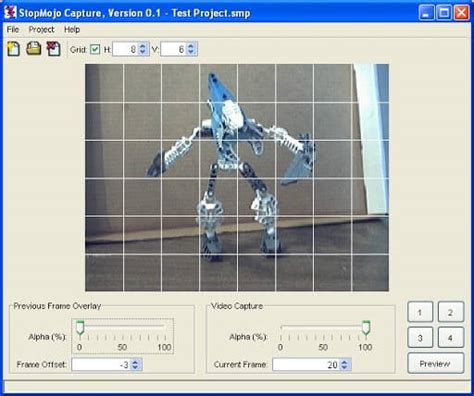474x396 pixels.
Task: Click the robot figure in the capture preview
Action: (230, 167)
